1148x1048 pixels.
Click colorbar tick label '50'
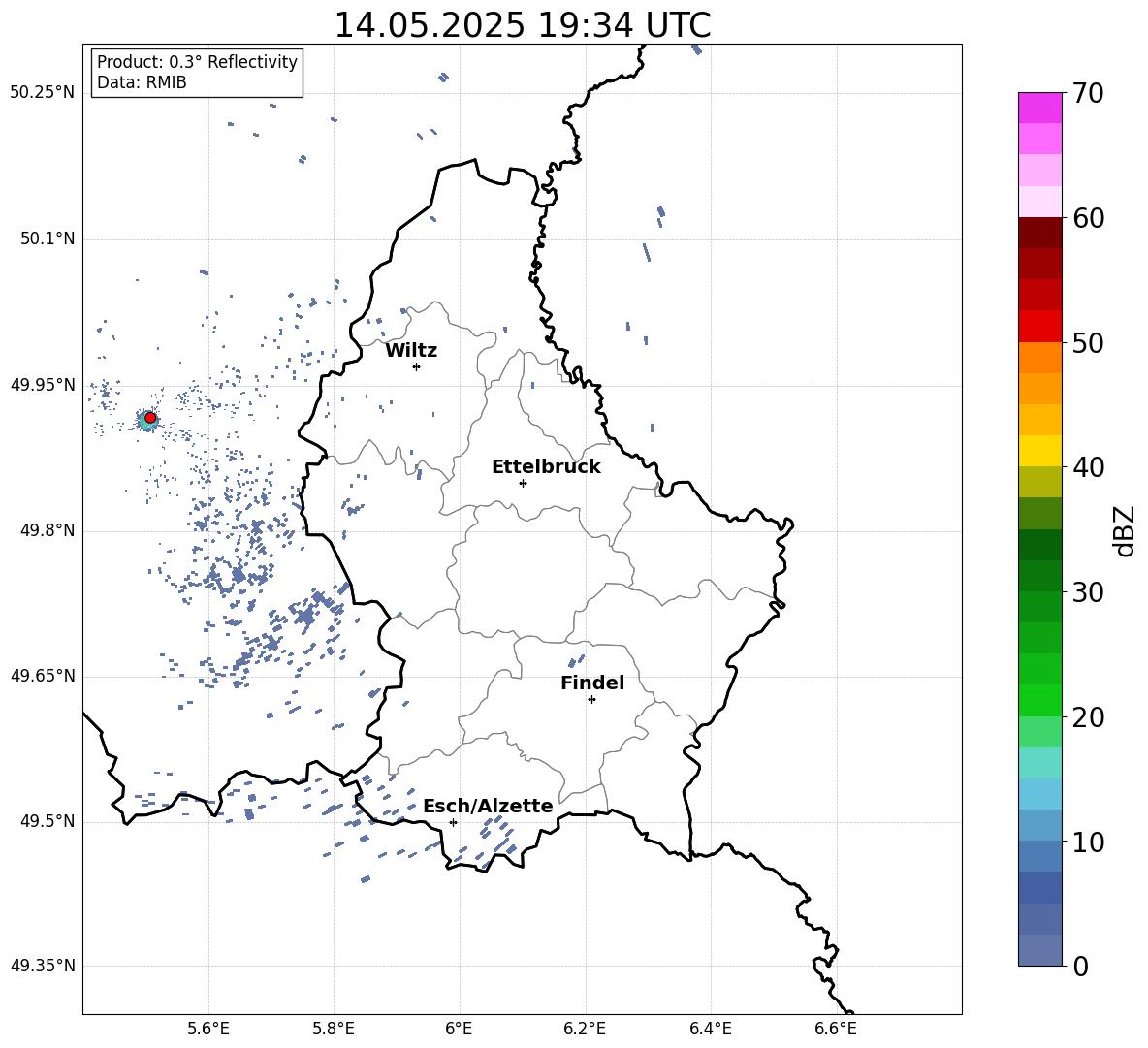pyautogui.click(x=1088, y=342)
